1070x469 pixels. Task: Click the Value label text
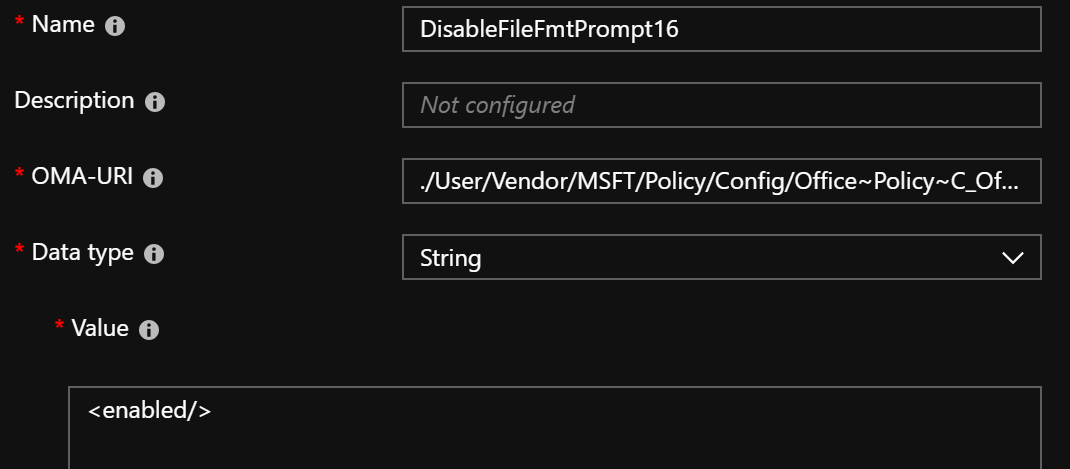click(x=100, y=328)
